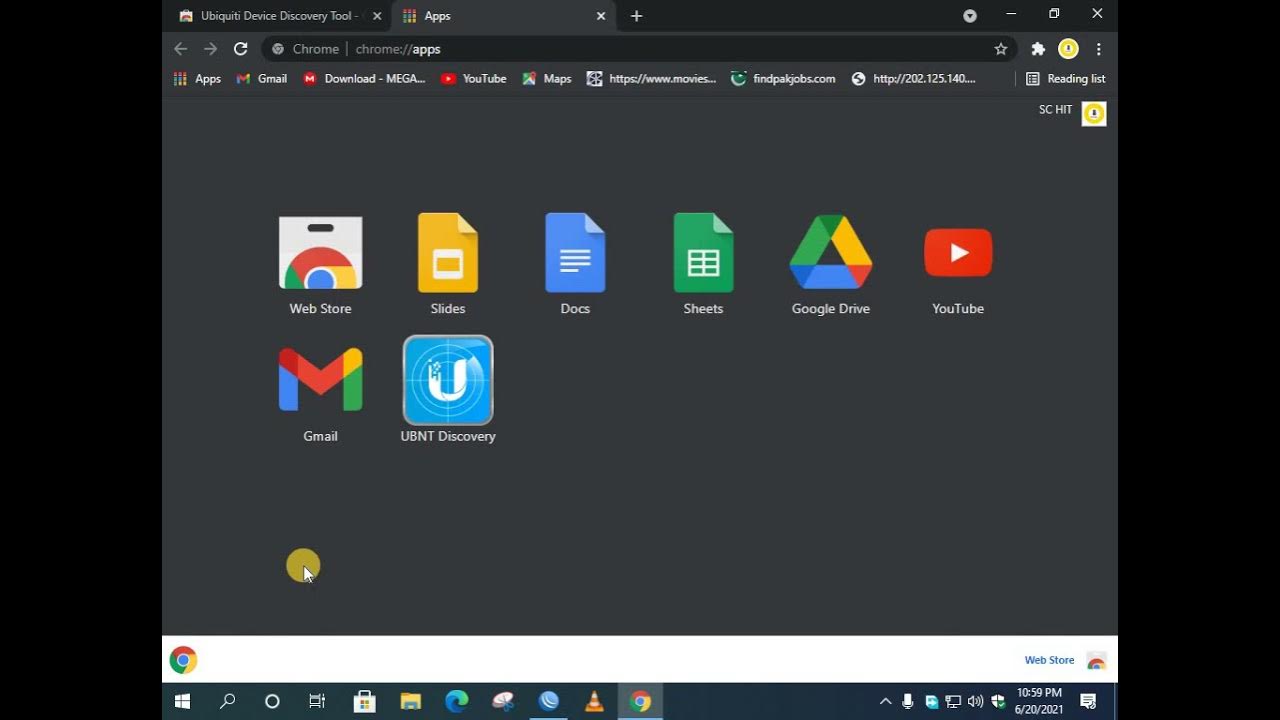Open Cortana circle on taskbar

pyautogui.click(x=272, y=701)
